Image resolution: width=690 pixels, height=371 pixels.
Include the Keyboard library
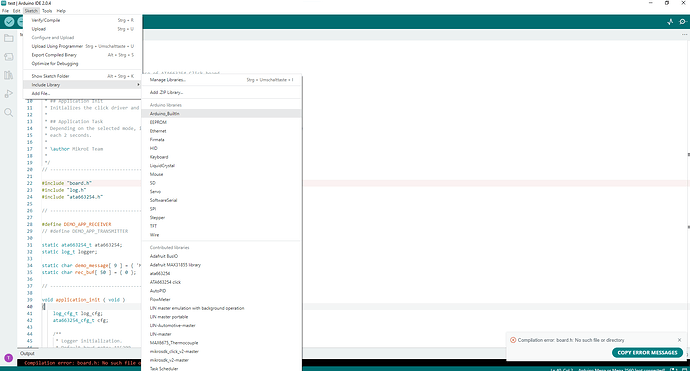tap(222, 157)
